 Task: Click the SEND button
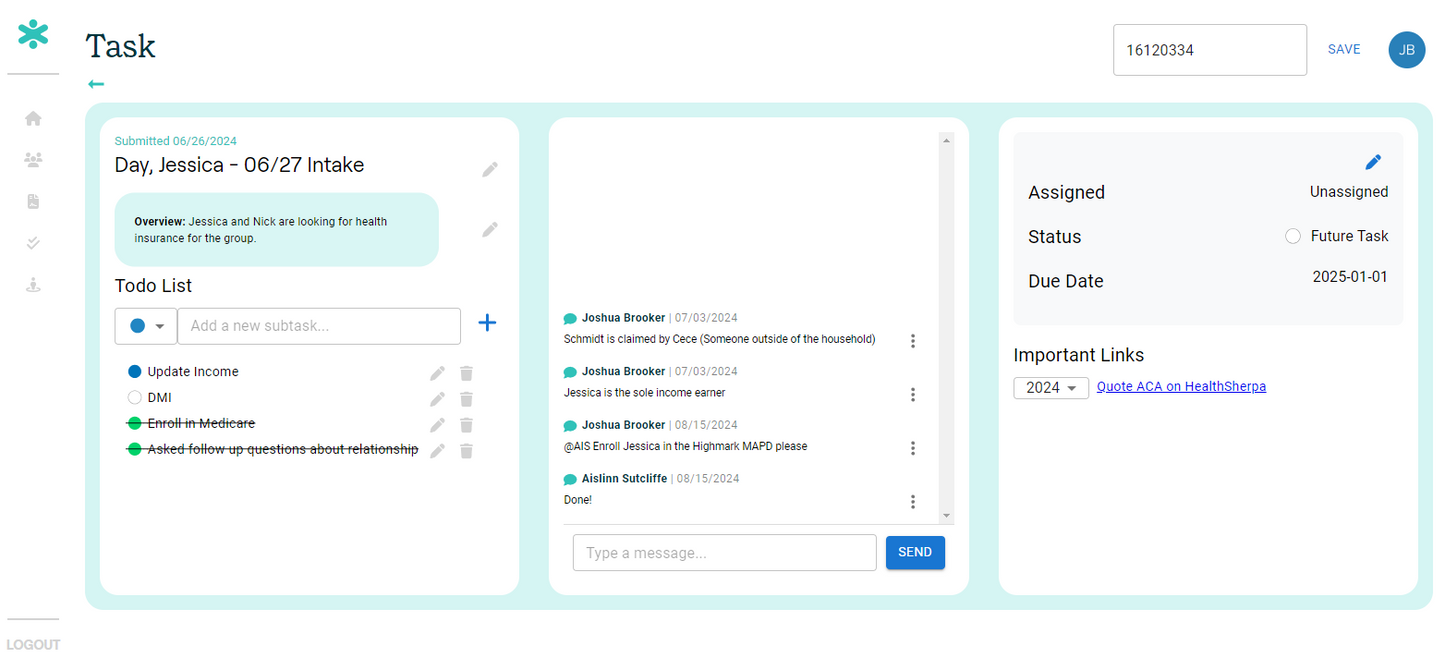pos(914,553)
